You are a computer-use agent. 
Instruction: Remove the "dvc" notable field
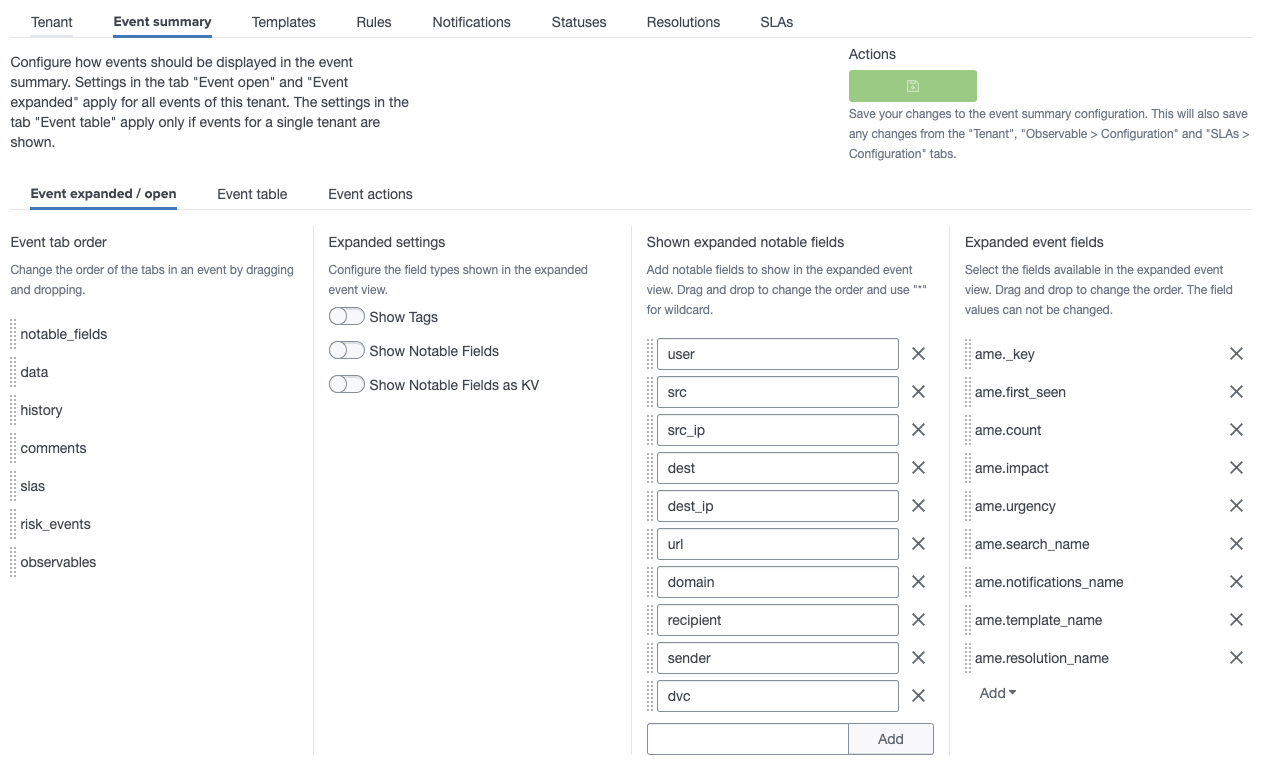click(918, 695)
